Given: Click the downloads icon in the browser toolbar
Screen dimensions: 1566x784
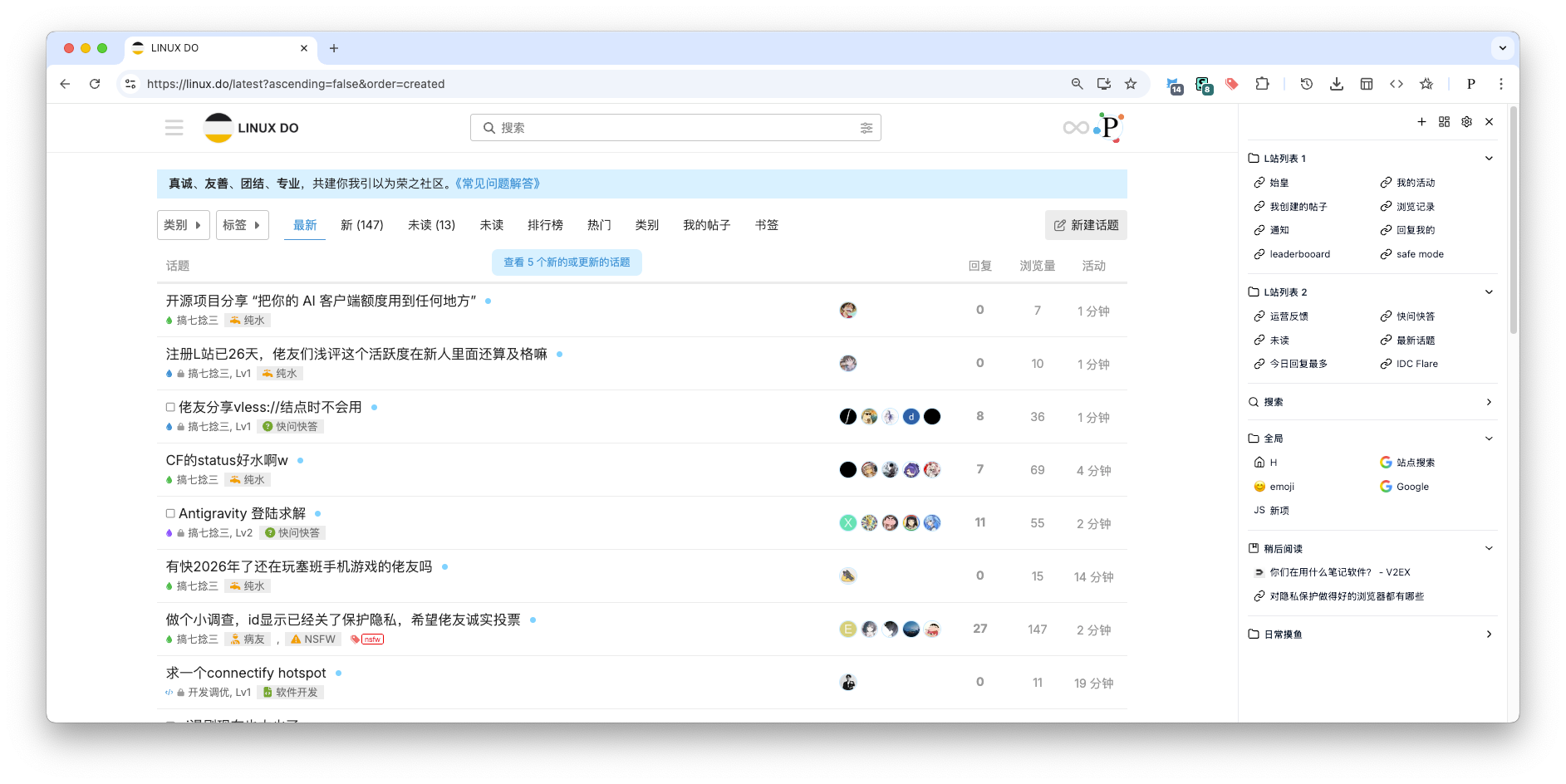Looking at the screenshot, I should 1336,84.
